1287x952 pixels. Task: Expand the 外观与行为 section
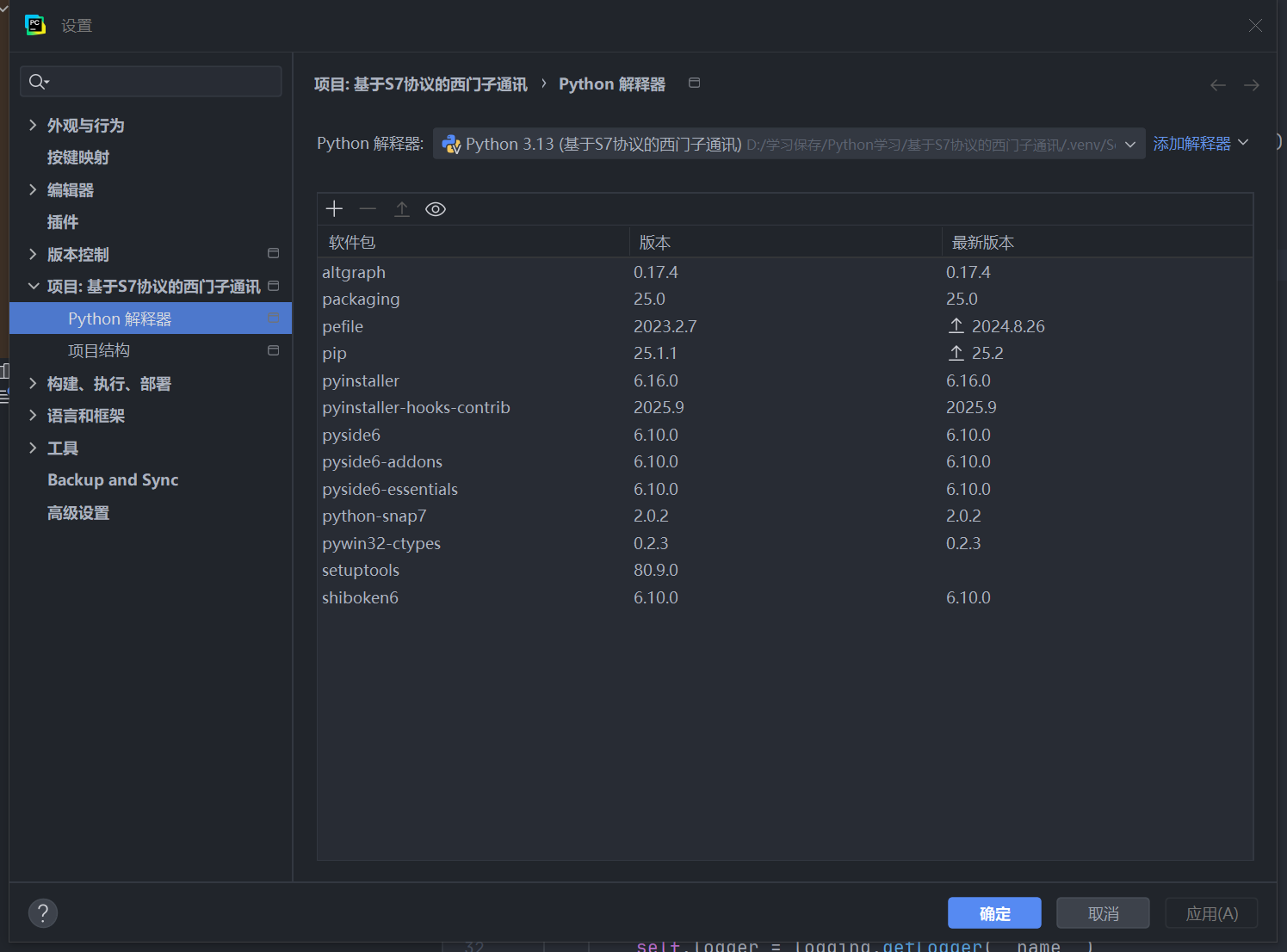(x=33, y=125)
